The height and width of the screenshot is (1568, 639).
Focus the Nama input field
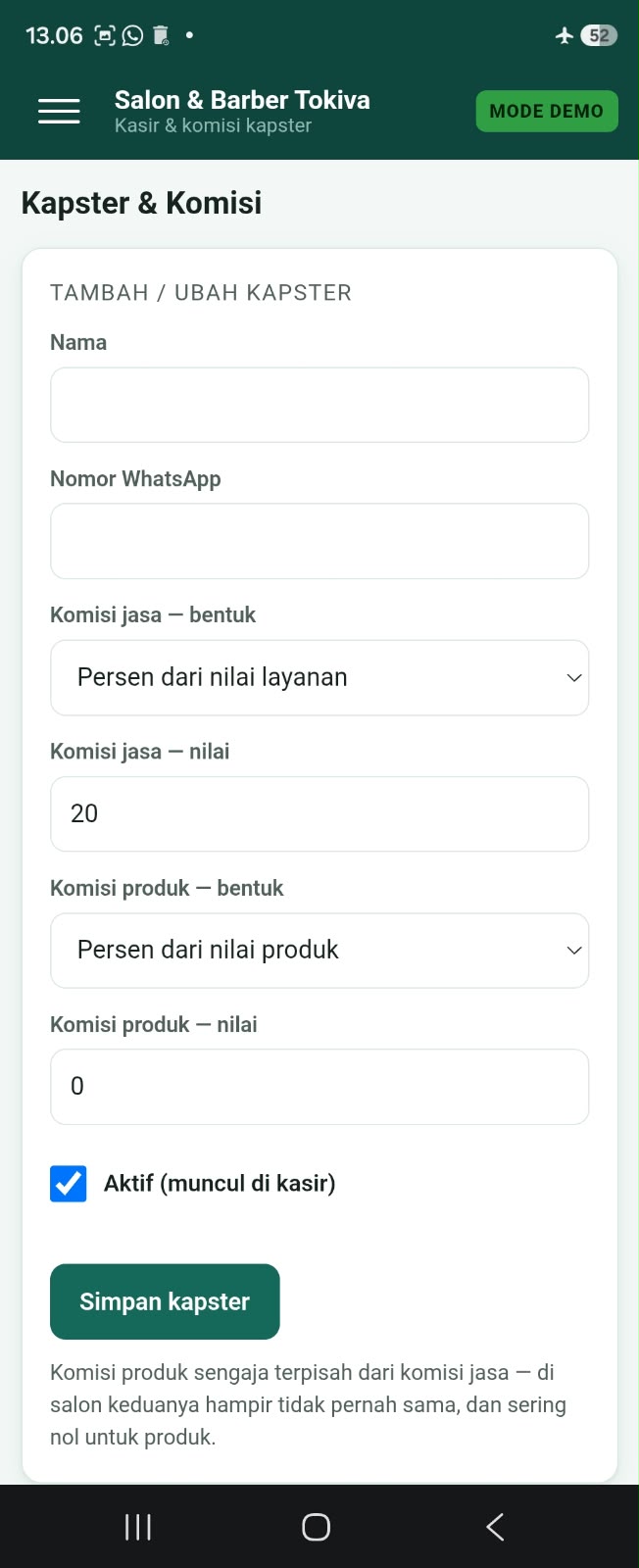319,405
